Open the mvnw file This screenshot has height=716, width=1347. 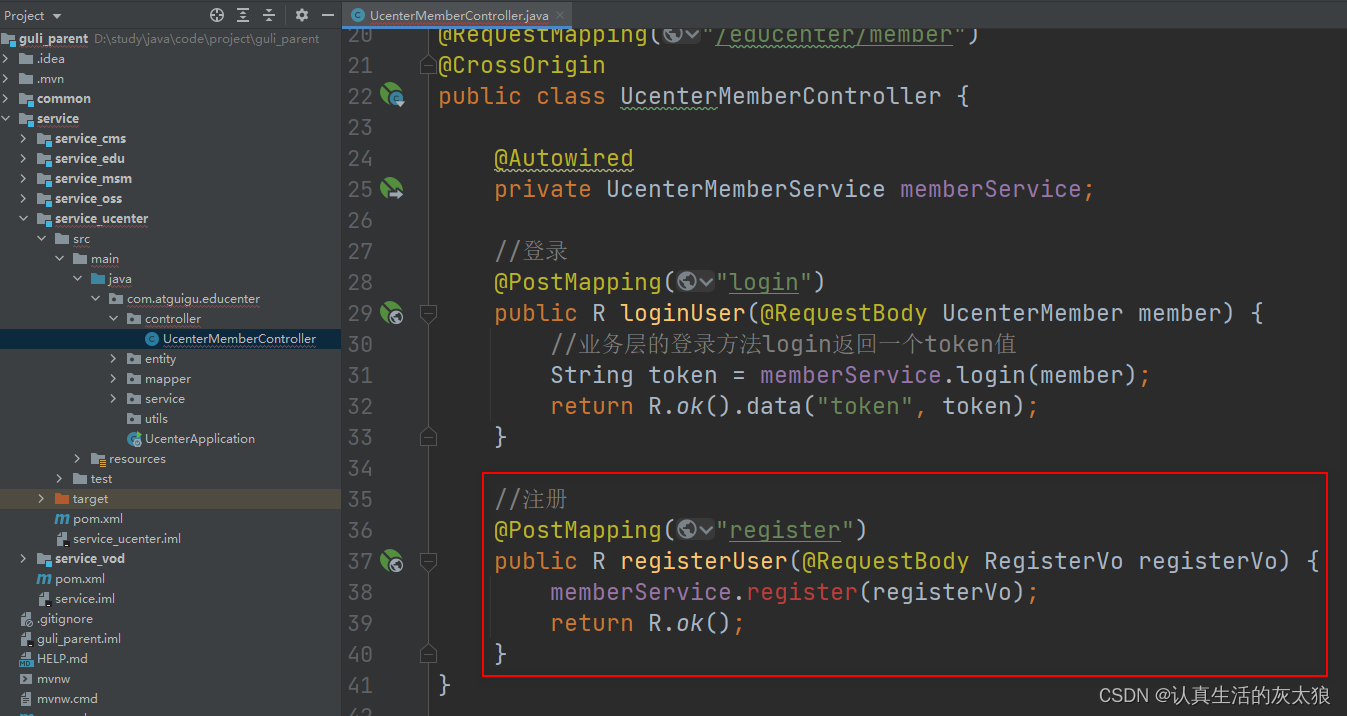coord(53,679)
